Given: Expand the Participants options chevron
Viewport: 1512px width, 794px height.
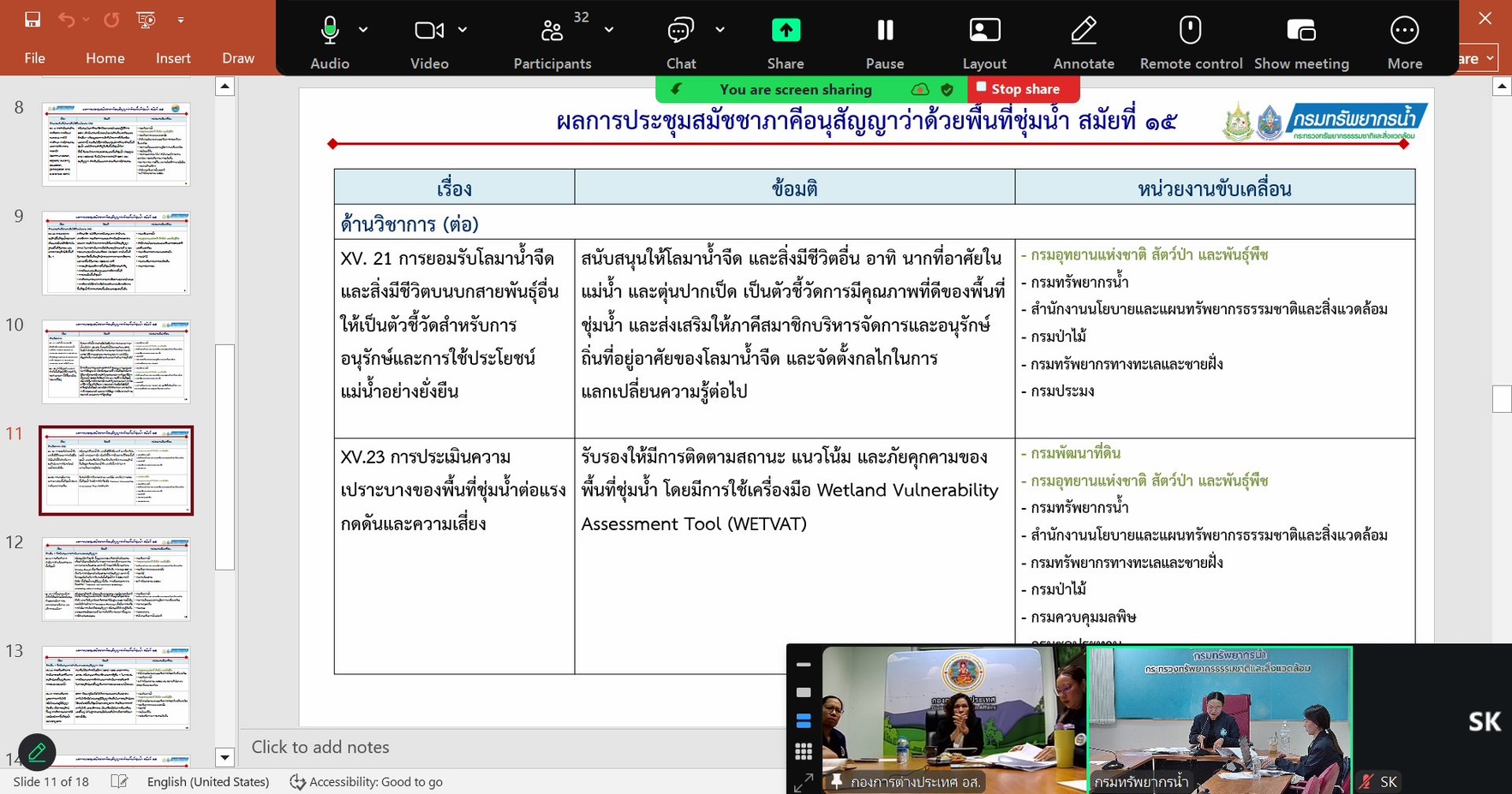Looking at the screenshot, I should [609, 30].
